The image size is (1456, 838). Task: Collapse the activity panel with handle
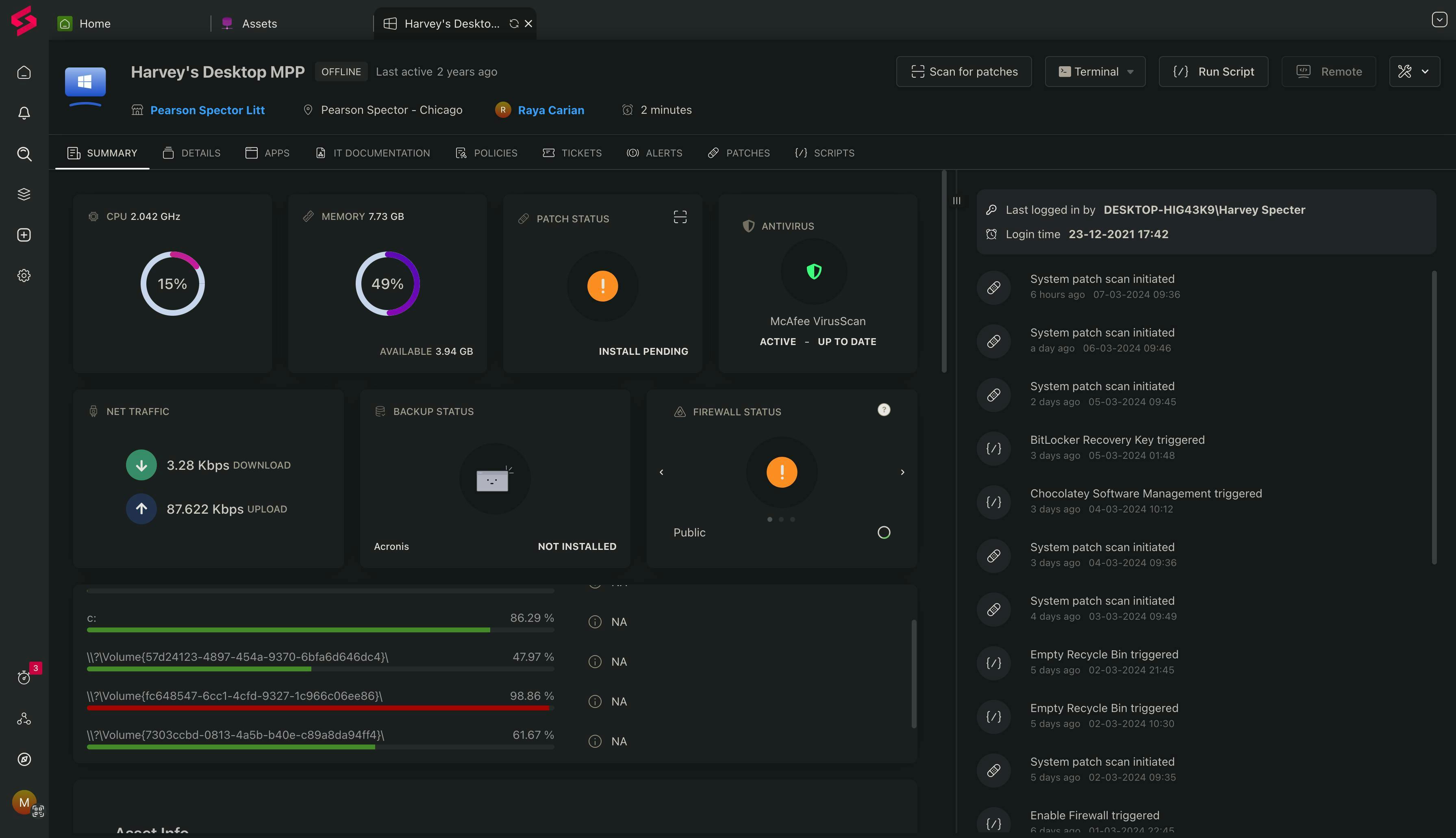[x=956, y=201]
